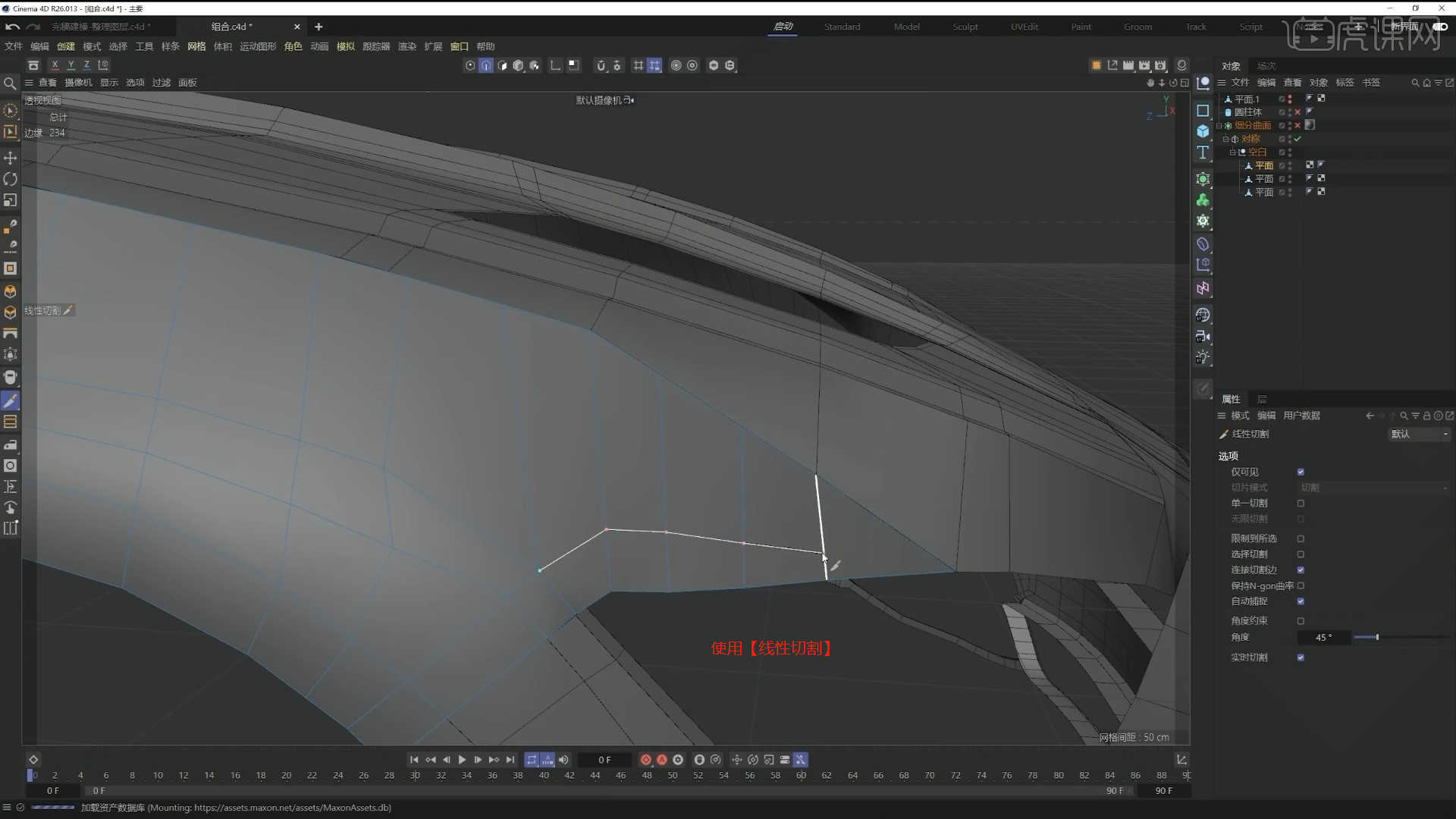
Task: Switch to the UVEdit layout tab
Action: (1025, 27)
